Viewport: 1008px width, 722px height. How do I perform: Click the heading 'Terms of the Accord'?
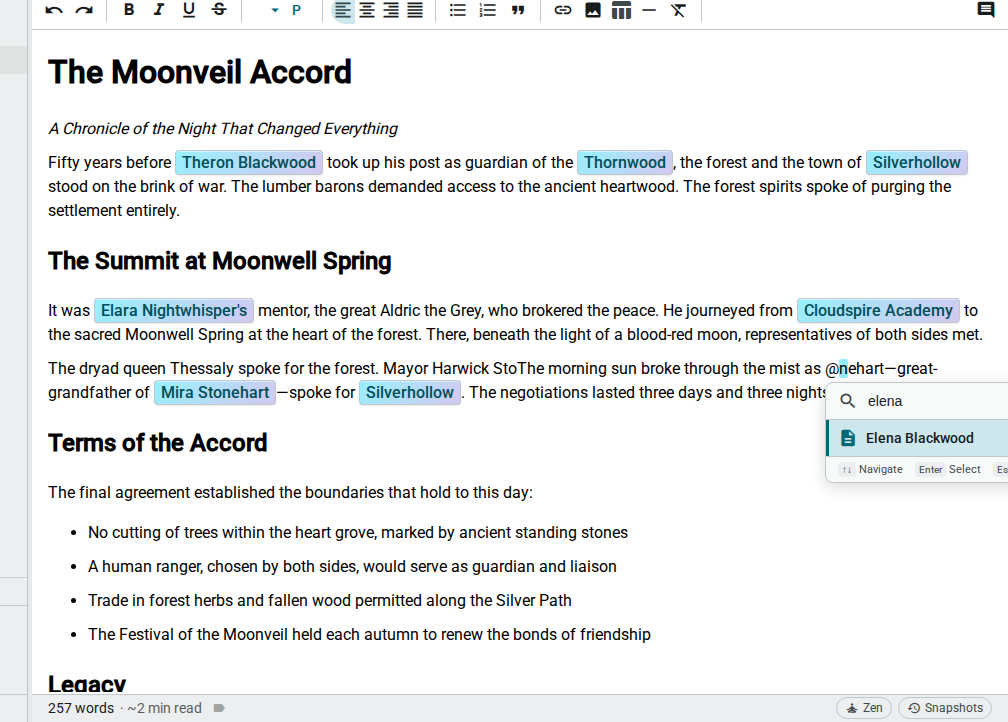(x=158, y=443)
